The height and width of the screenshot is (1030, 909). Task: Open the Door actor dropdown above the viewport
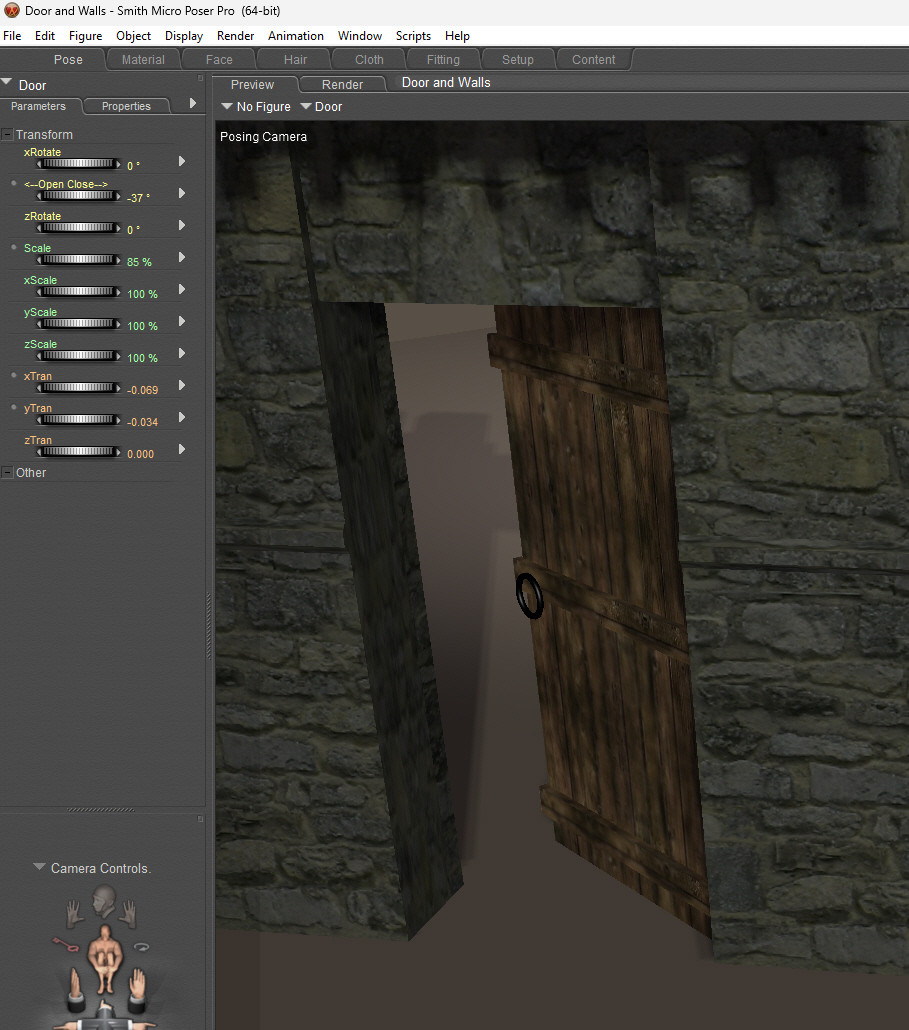(306, 106)
